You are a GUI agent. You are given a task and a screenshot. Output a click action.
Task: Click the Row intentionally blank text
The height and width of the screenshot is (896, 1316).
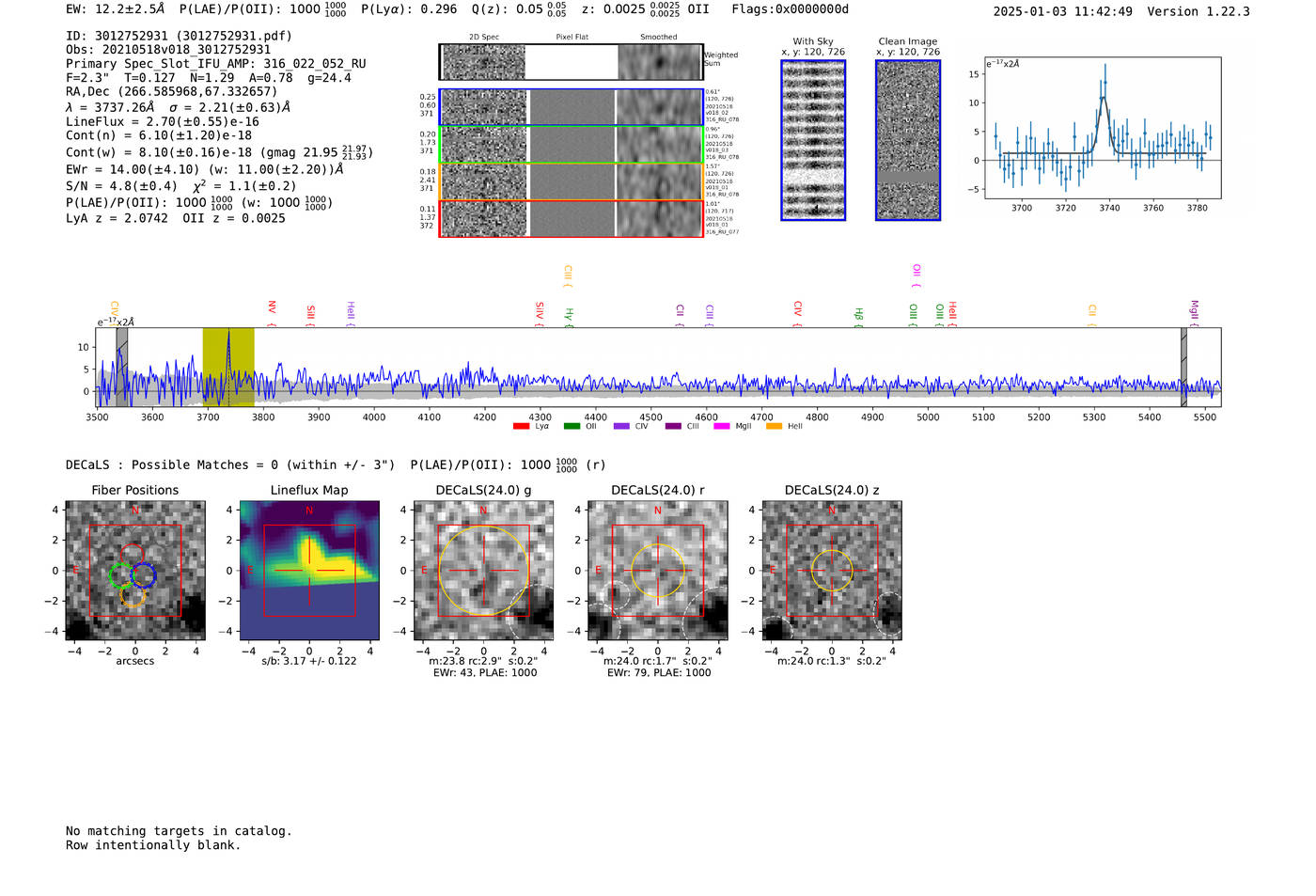coord(153,845)
